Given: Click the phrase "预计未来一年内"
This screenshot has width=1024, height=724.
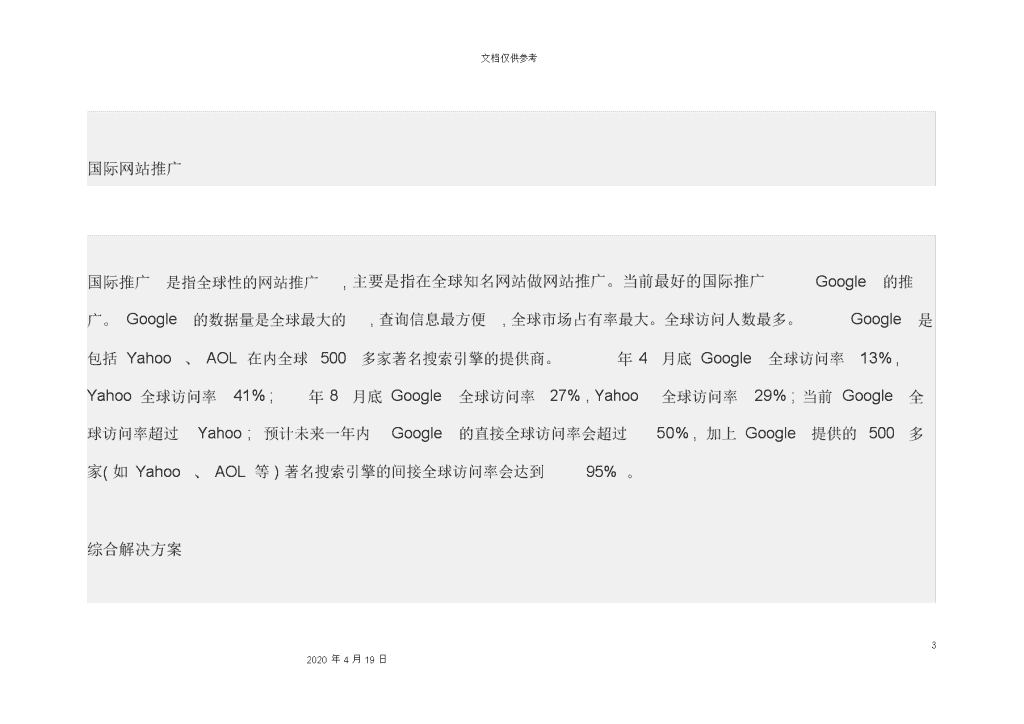Looking at the screenshot, I should click(317, 433).
